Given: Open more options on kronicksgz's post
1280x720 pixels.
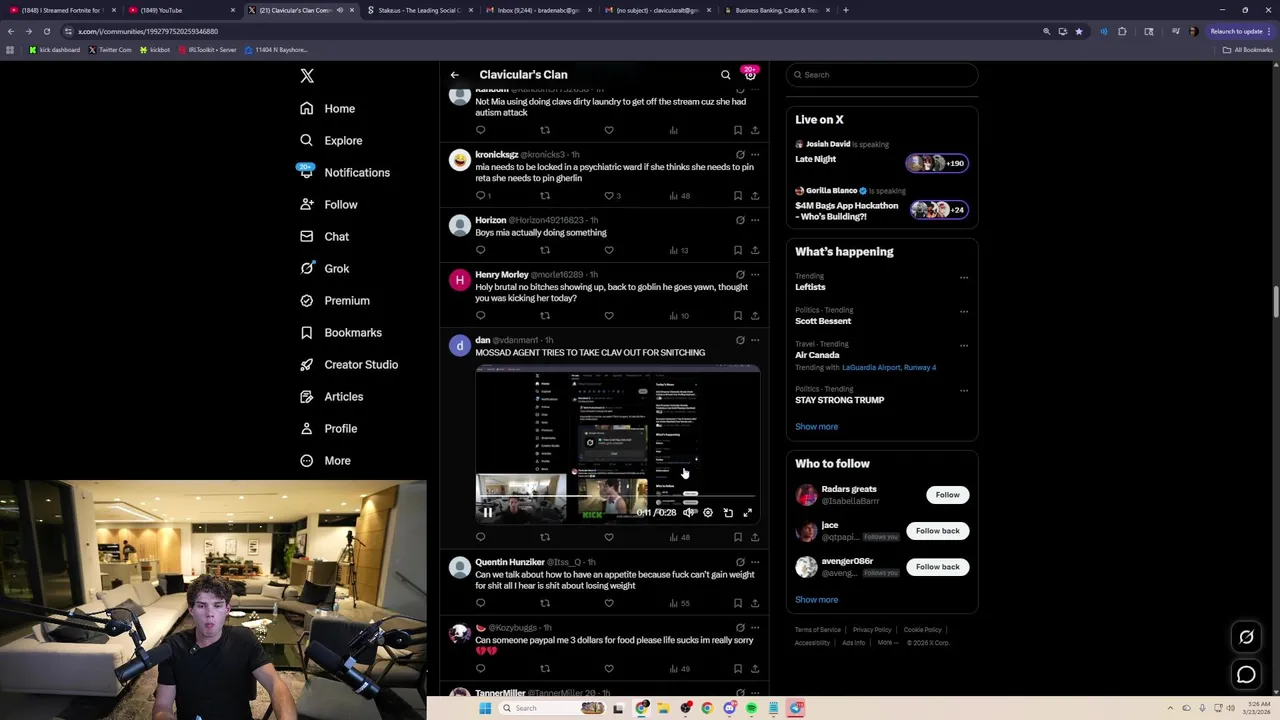Looking at the screenshot, I should point(755,155).
